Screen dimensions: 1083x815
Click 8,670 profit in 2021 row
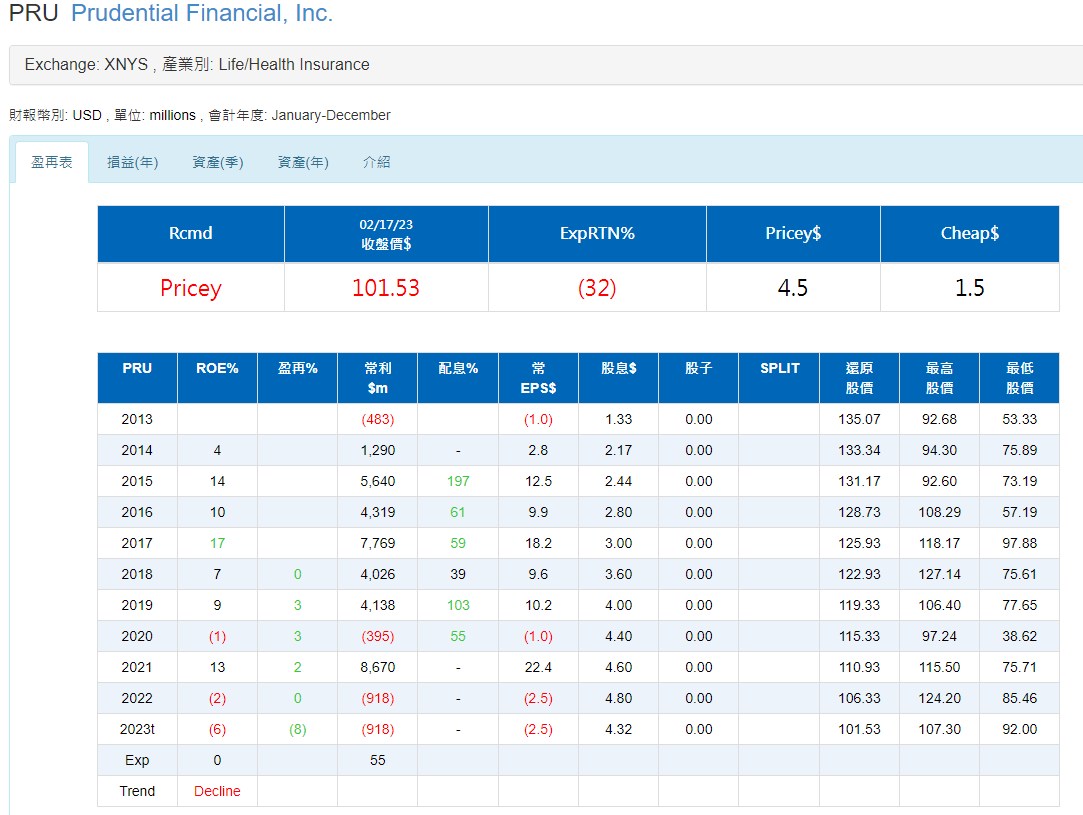pyautogui.click(x=378, y=668)
